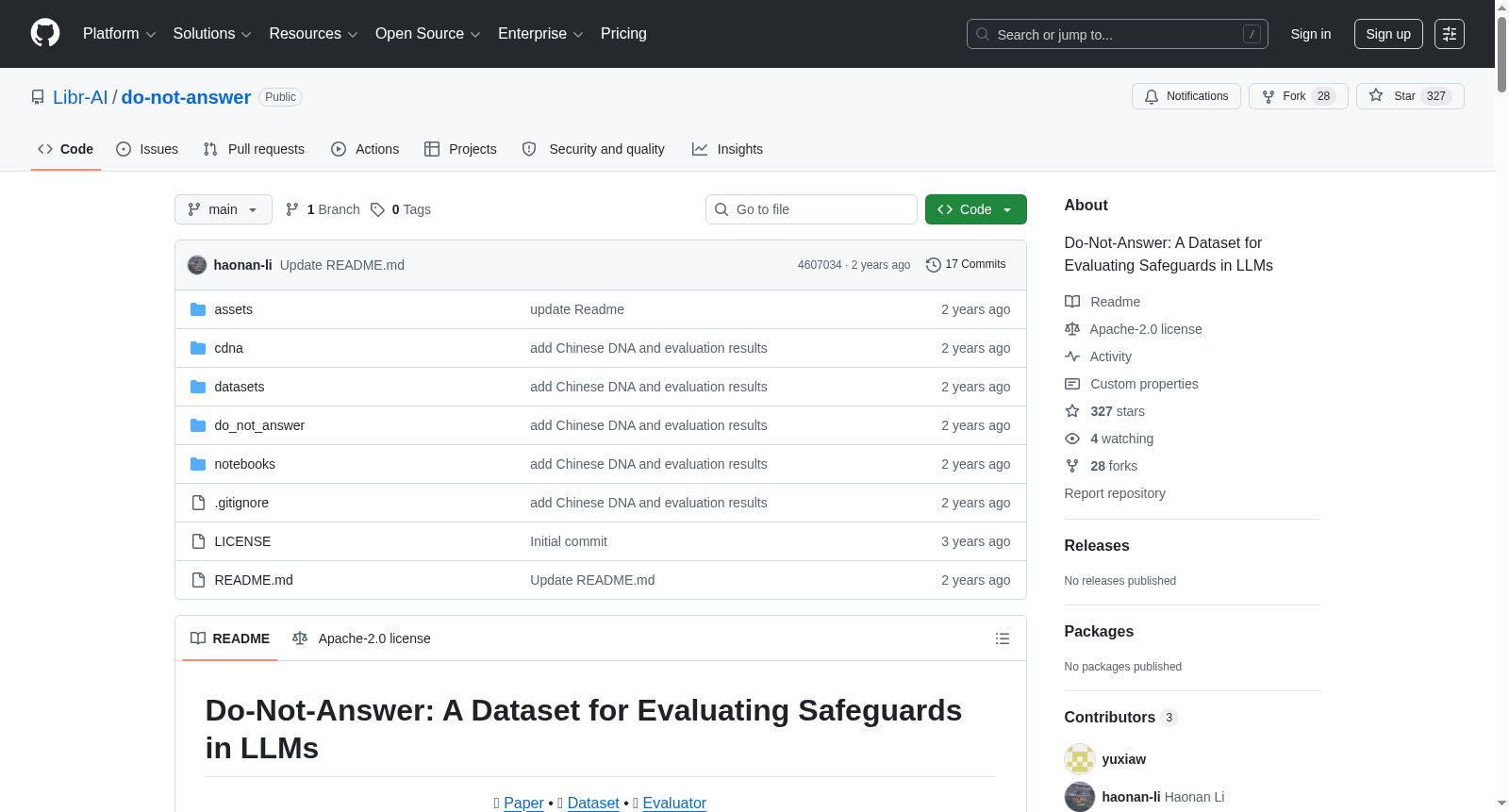
Task: Open the Releases heading link
Action: pyautogui.click(x=1097, y=545)
